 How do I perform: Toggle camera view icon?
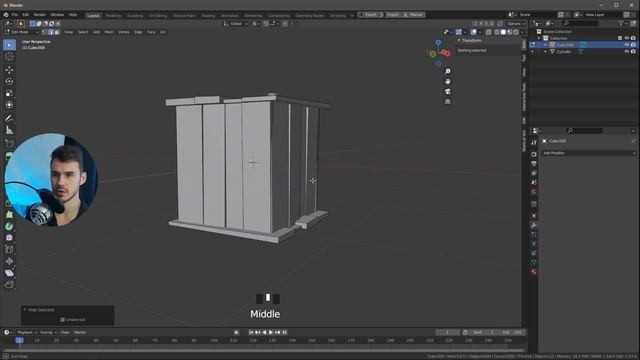point(448,91)
